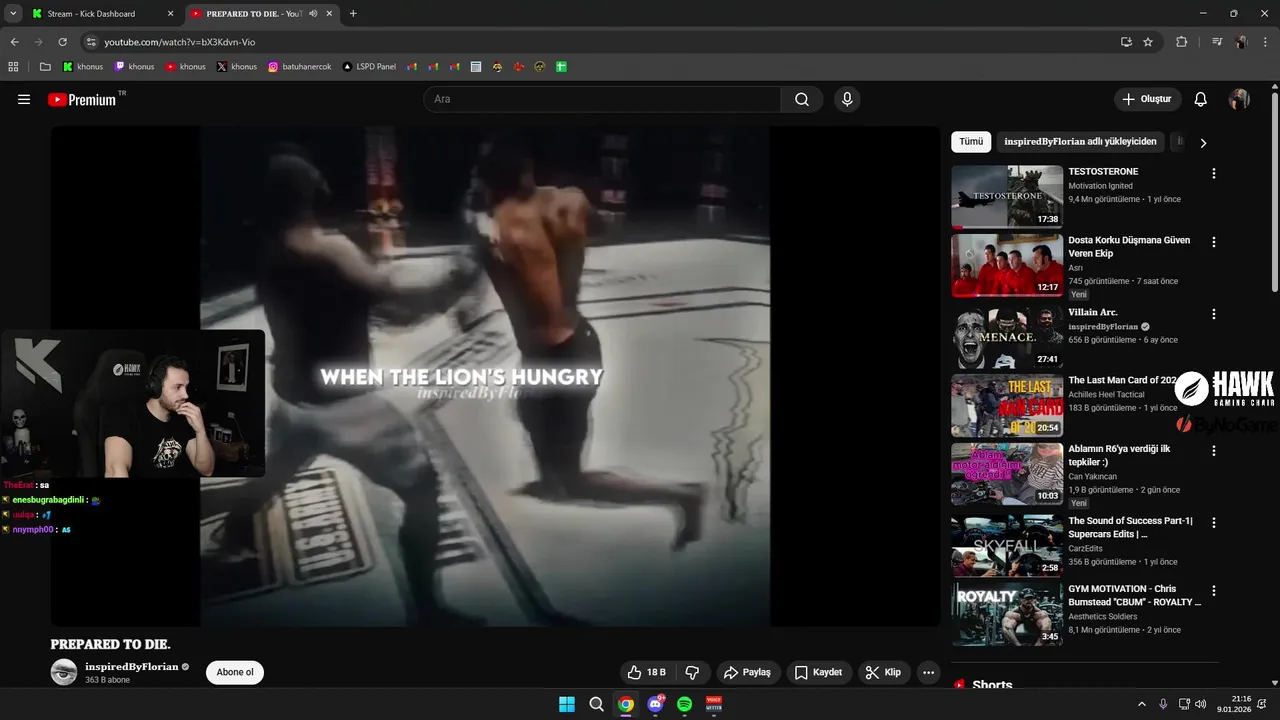The image size is (1280, 720).
Task: Open X khonus bookmark
Action: click(x=237, y=67)
